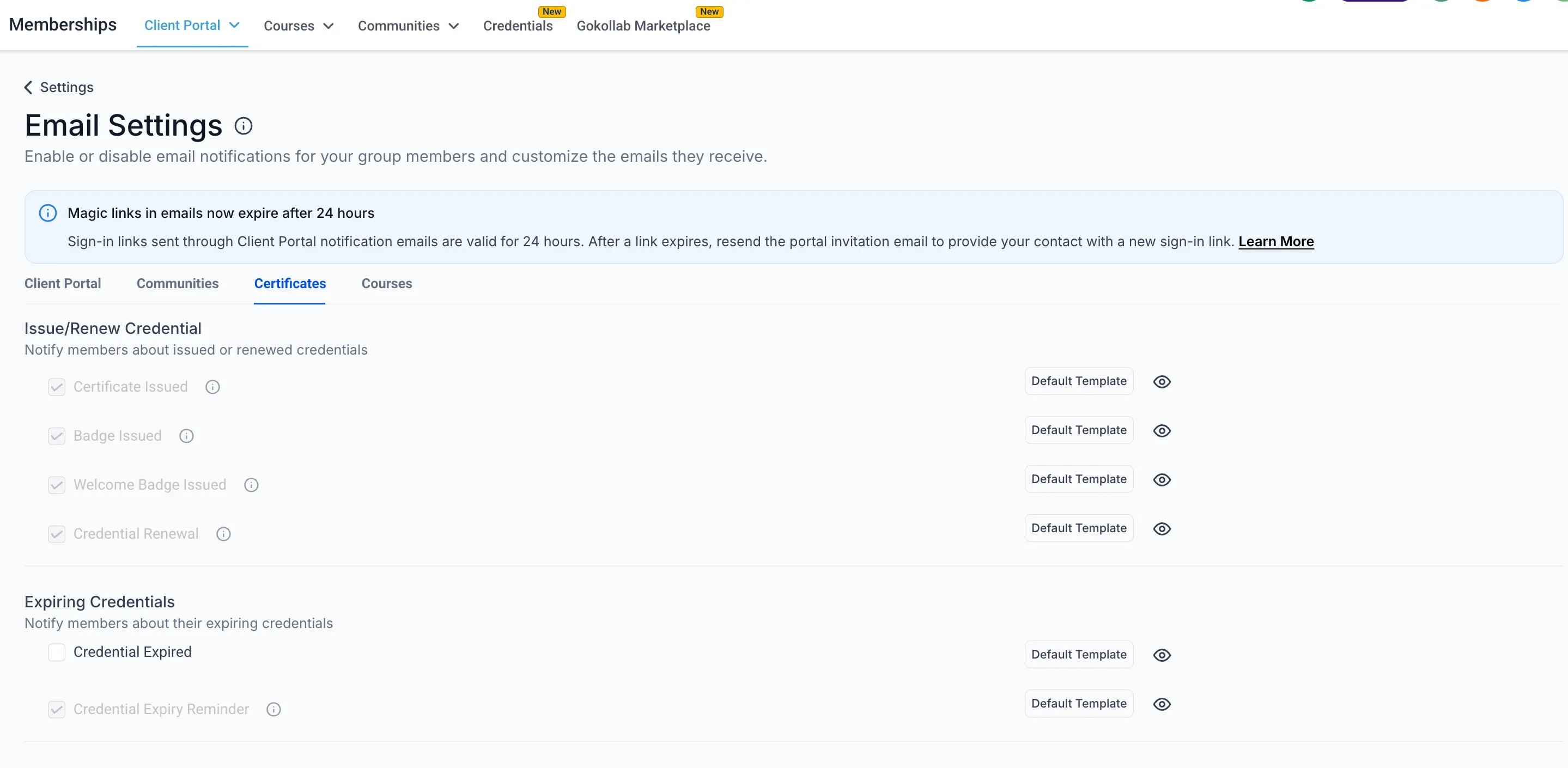Open Gokollab Marketplace in top navigation
Viewport: 1568px width, 768px height.
[x=643, y=26]
